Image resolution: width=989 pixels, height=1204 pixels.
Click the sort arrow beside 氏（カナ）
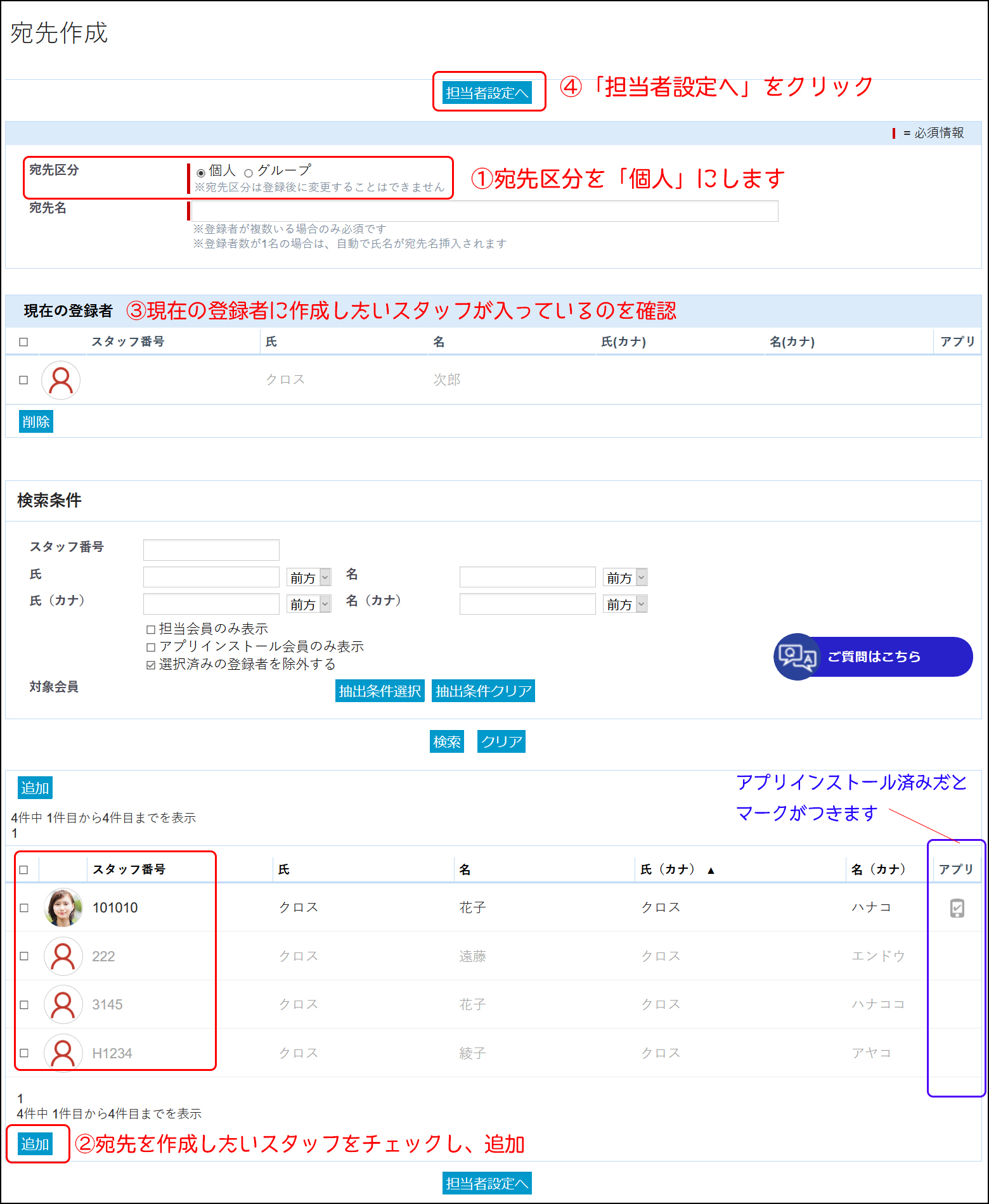click(711, 871)
